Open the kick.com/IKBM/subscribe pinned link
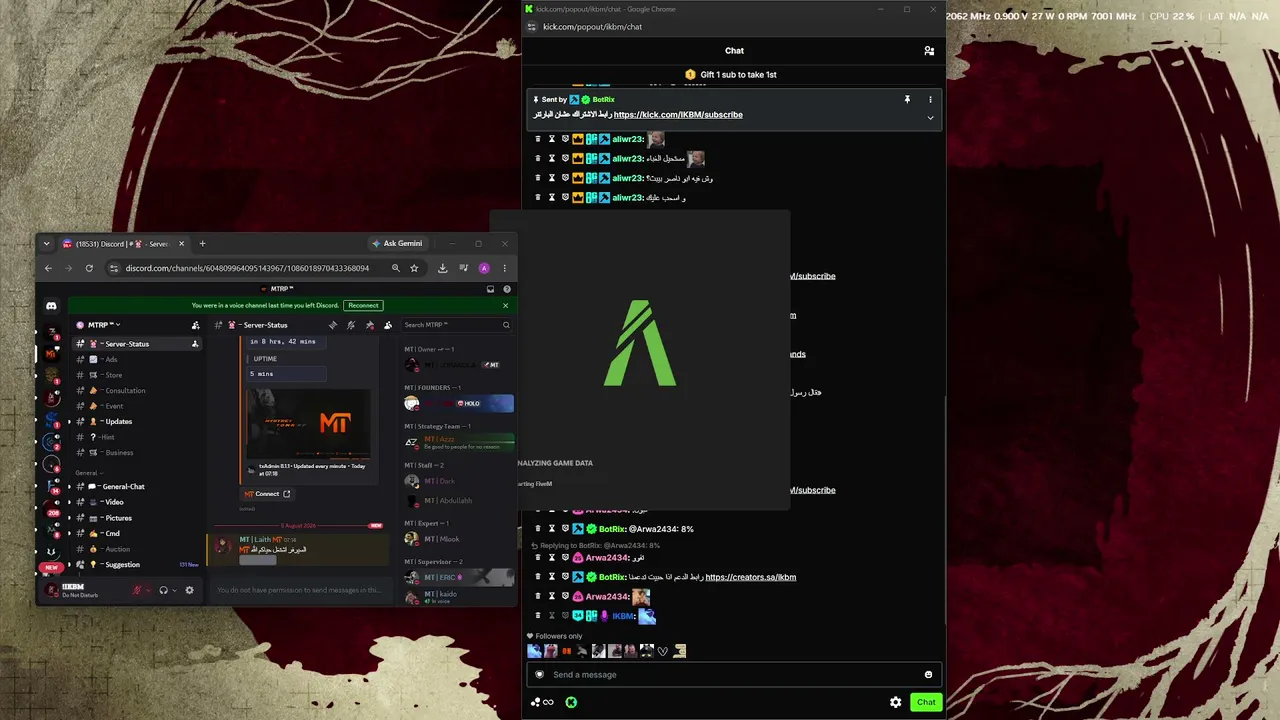The width and height of the screenshot is (1280, 720). [x=678, y=115]
